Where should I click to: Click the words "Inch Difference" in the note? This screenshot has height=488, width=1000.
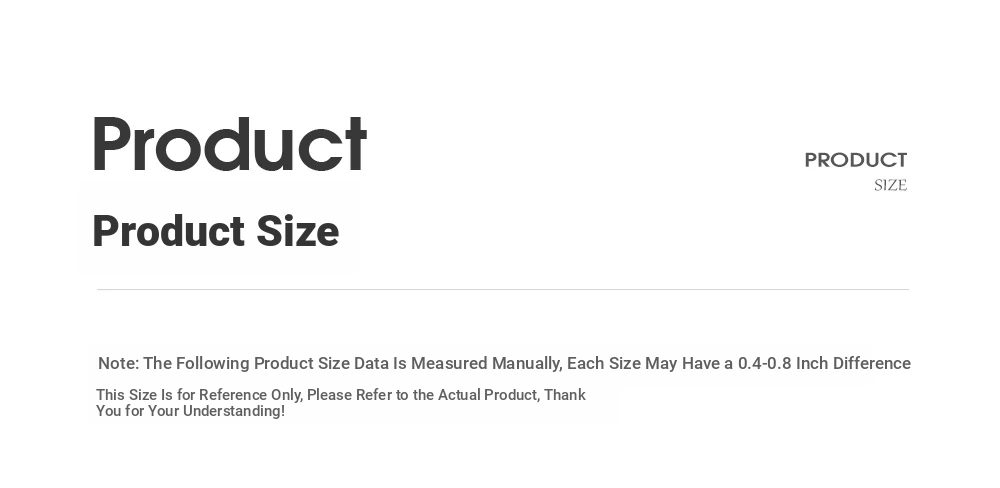(853, 364)
